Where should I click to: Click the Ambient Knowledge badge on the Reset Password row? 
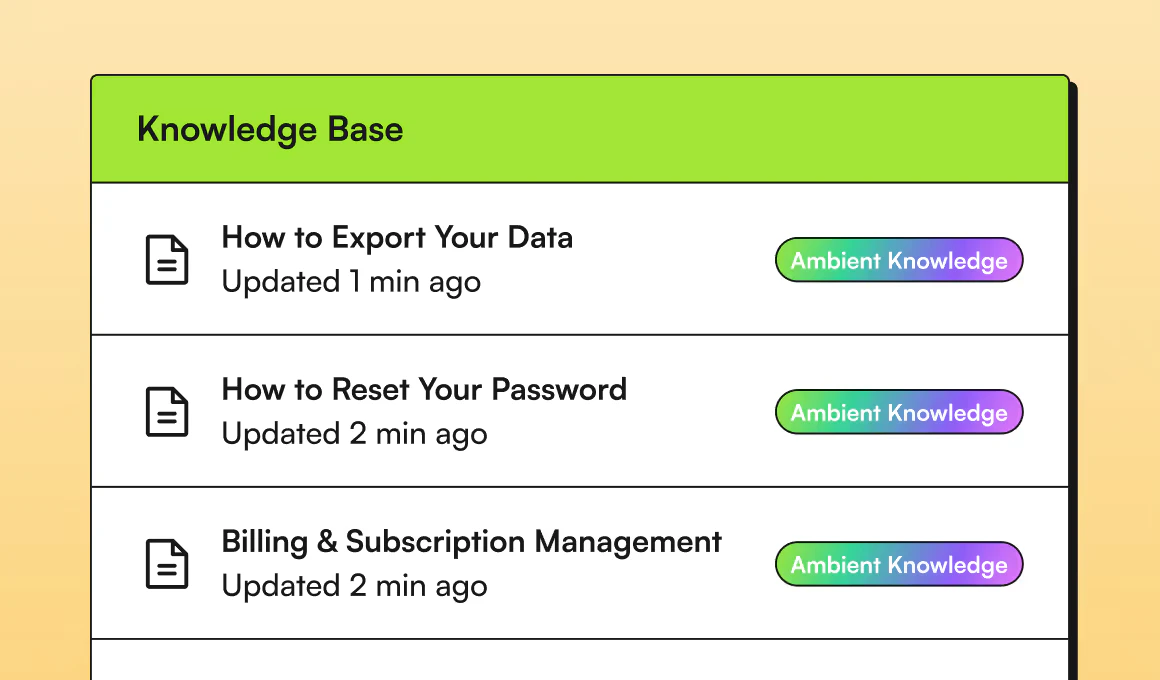tap(899, 413)
